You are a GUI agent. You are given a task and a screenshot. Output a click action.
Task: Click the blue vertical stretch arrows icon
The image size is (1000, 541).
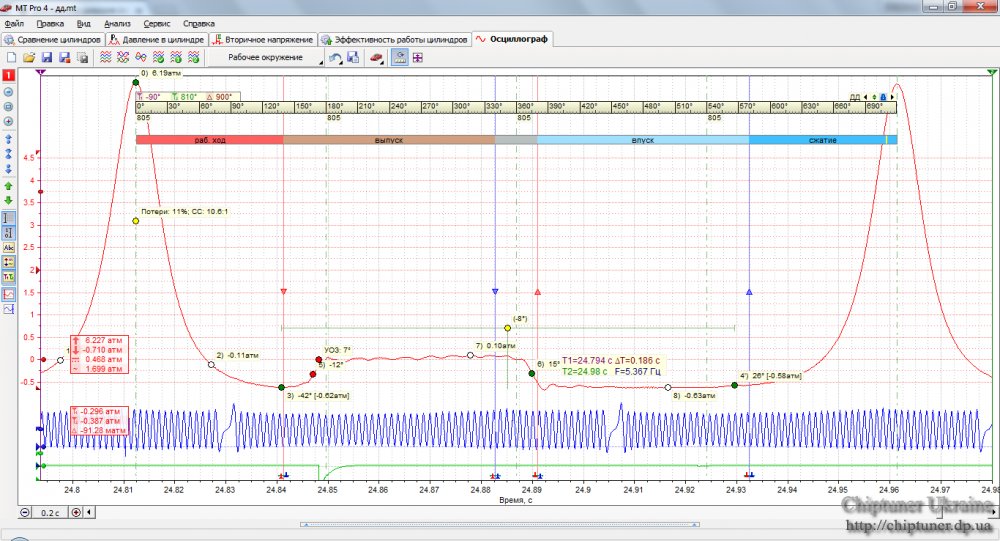tap(9, 139)
